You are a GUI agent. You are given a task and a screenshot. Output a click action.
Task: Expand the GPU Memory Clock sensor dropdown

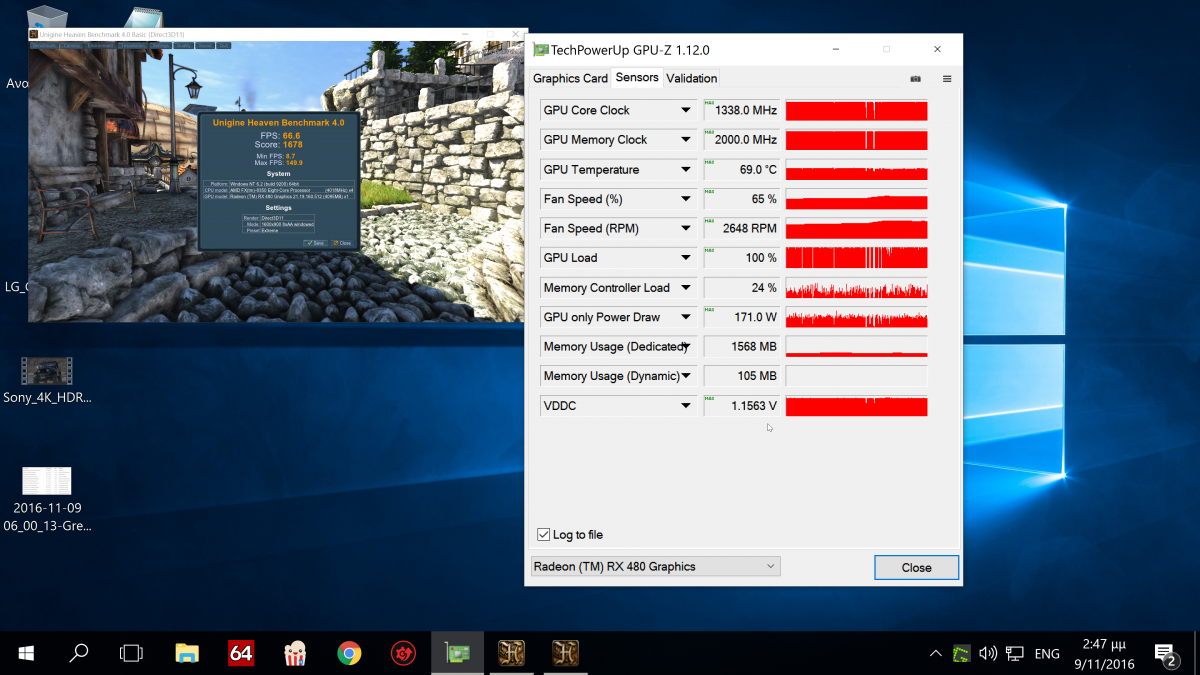685,140
